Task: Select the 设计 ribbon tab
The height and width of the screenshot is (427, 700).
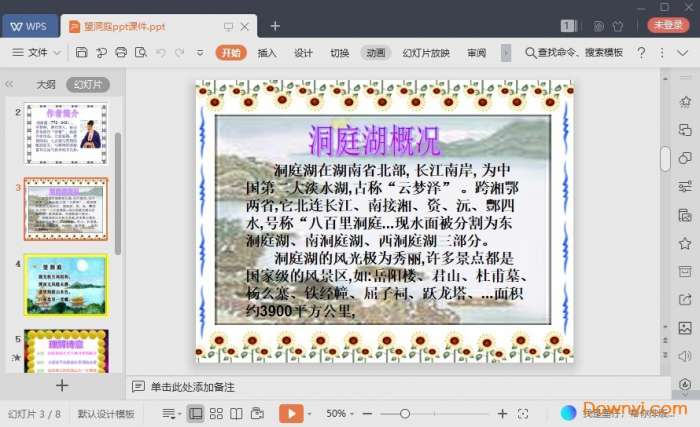Action: (303, 53)
